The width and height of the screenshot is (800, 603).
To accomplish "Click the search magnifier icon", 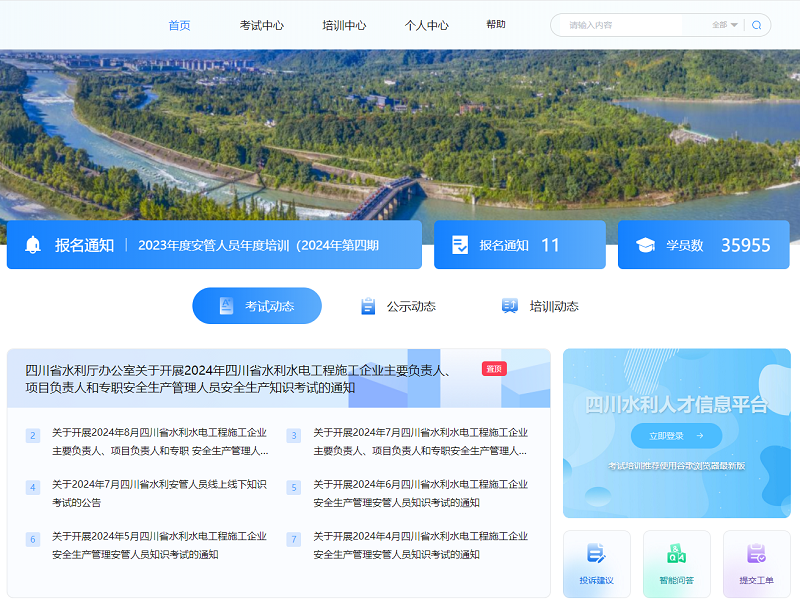I will [756, 25].
